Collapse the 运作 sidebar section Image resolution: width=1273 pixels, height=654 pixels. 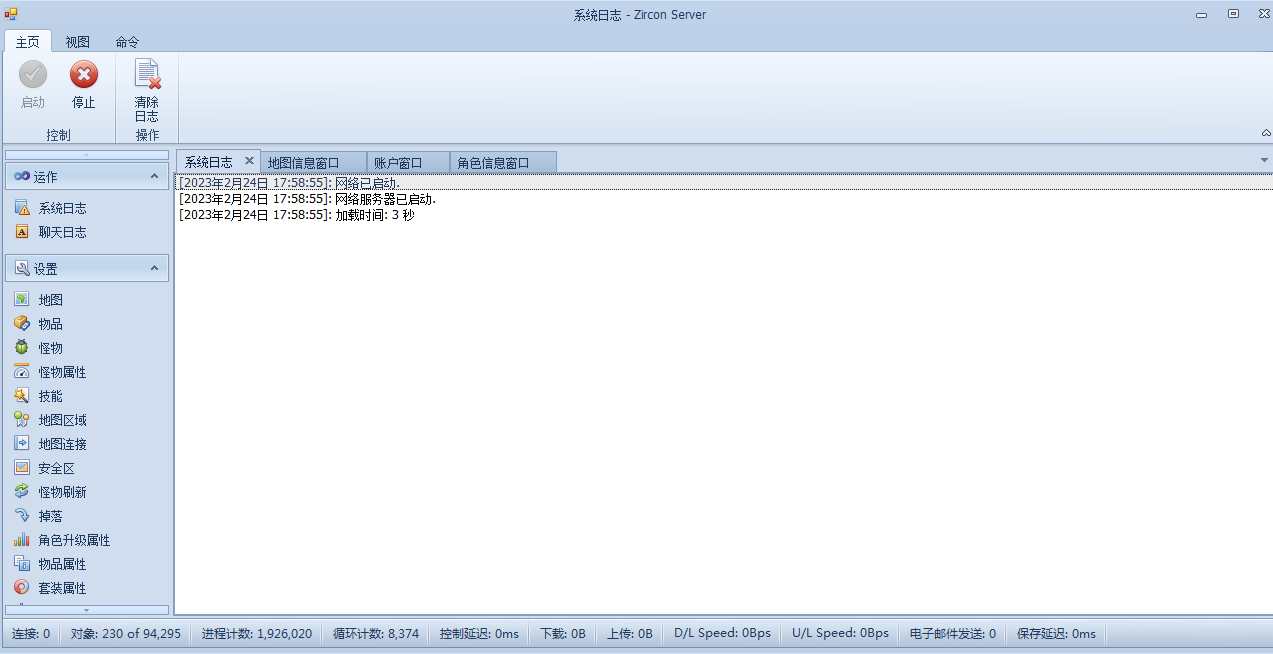tap(154, 176)
